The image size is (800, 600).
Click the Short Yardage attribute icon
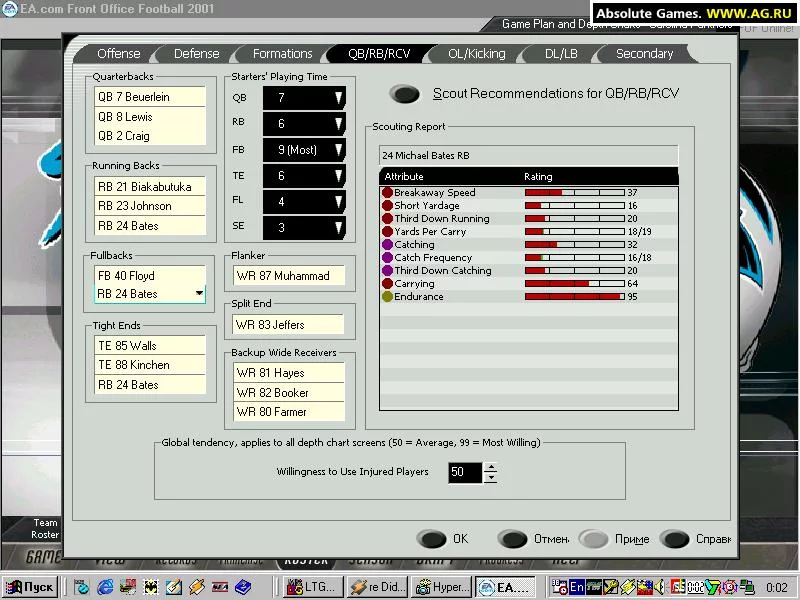pos(387,206)
